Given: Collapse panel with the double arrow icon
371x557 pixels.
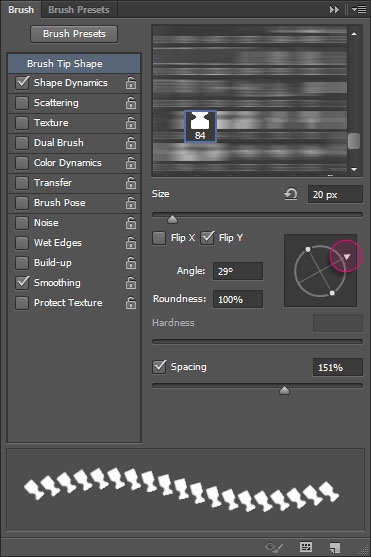Looking at the screenshot, I should point(334,10).
